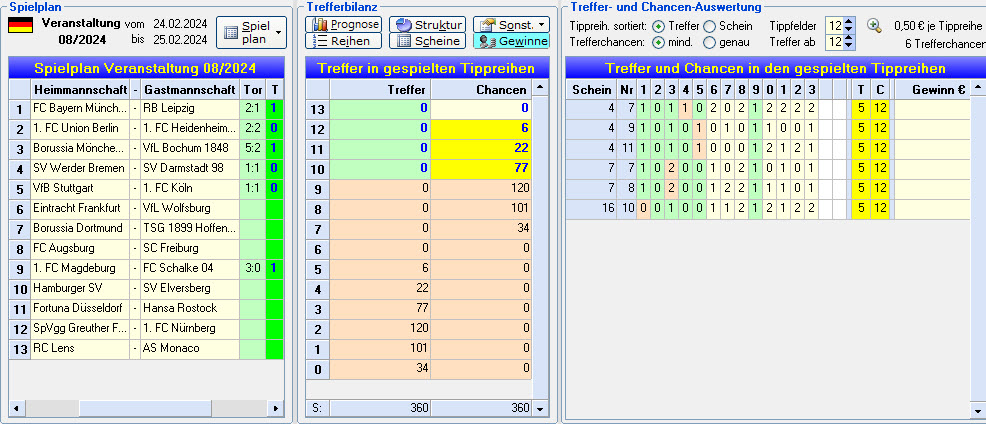Click the Prognose button
The height and width of the screenshot is (424, 986).
click(344, 25)
